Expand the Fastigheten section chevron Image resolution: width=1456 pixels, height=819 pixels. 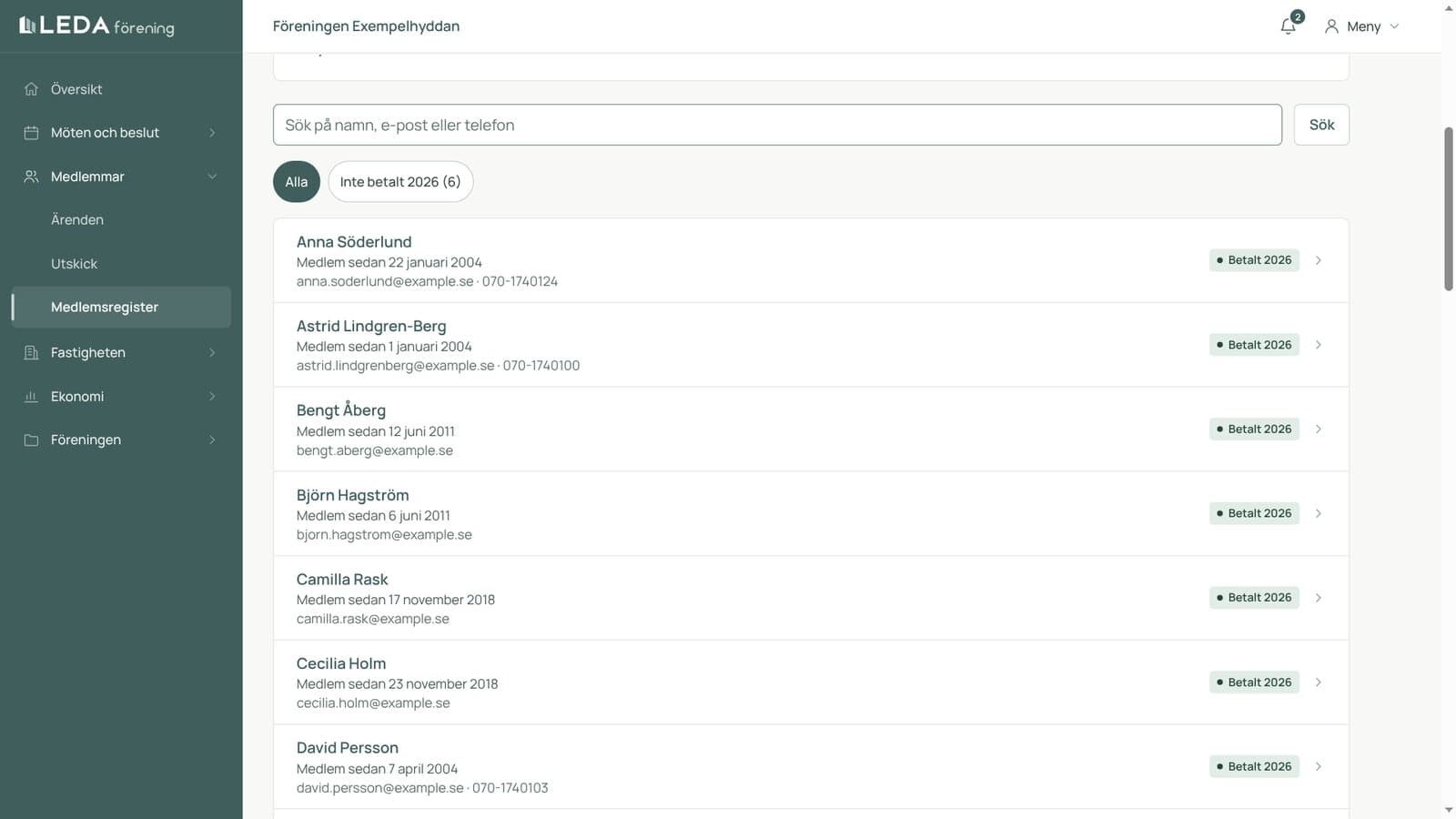coord(212,352)
